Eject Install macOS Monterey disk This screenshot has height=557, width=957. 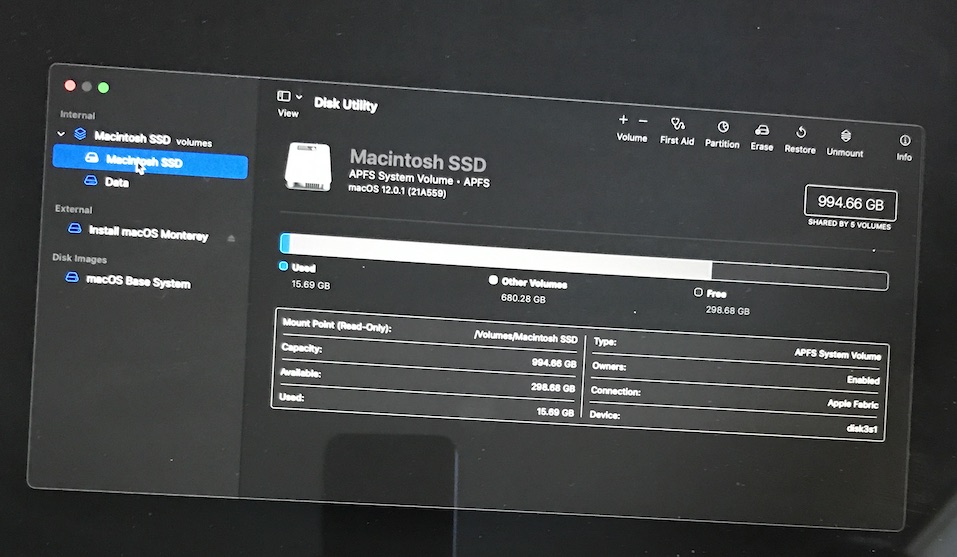point(231,239)
